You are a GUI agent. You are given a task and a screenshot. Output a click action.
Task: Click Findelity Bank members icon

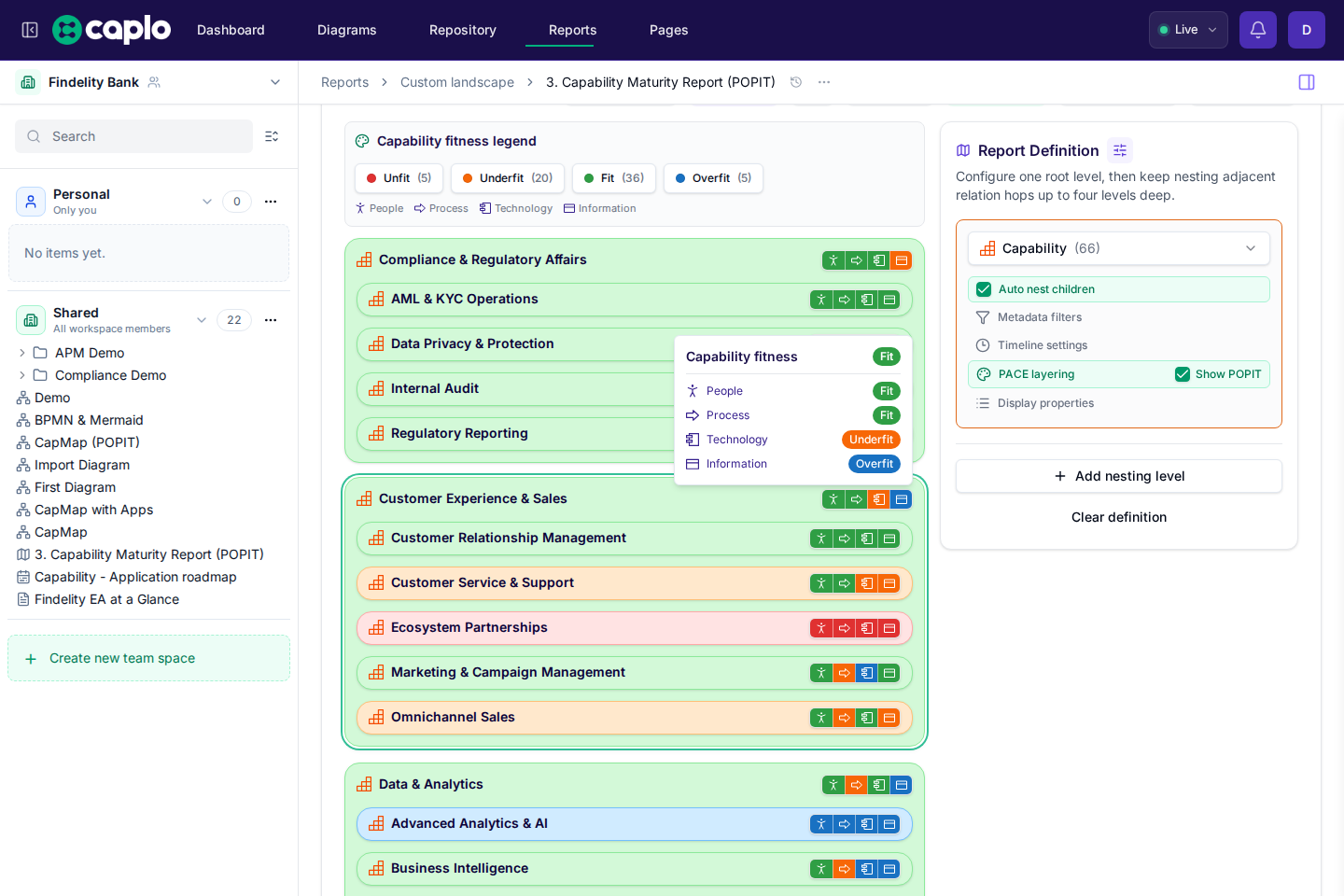(154, 82)
